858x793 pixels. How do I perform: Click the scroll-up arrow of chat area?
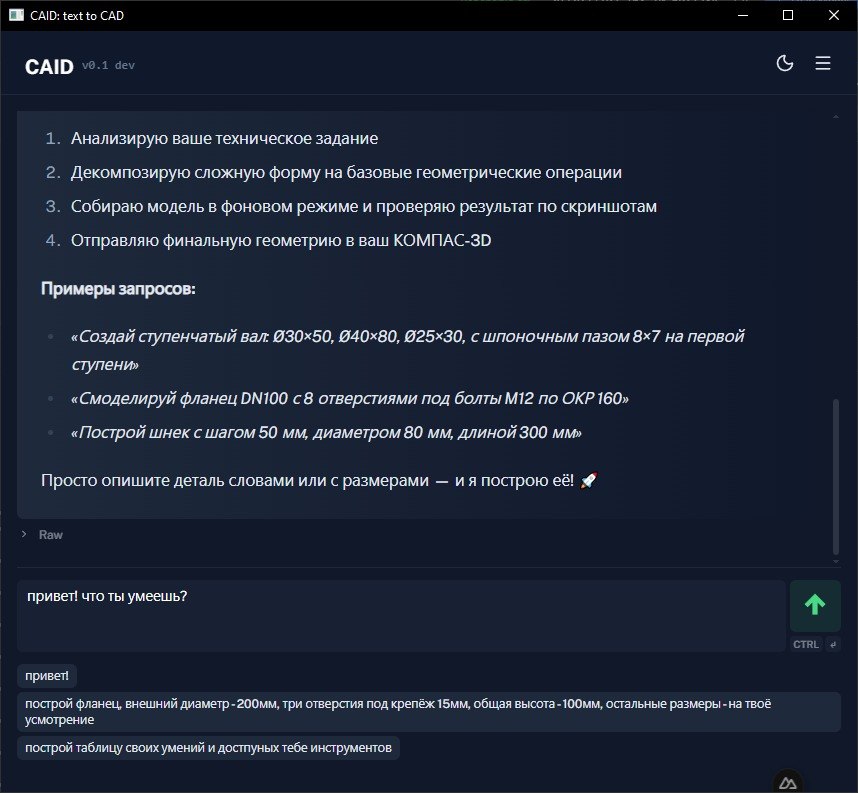[836, 117]
